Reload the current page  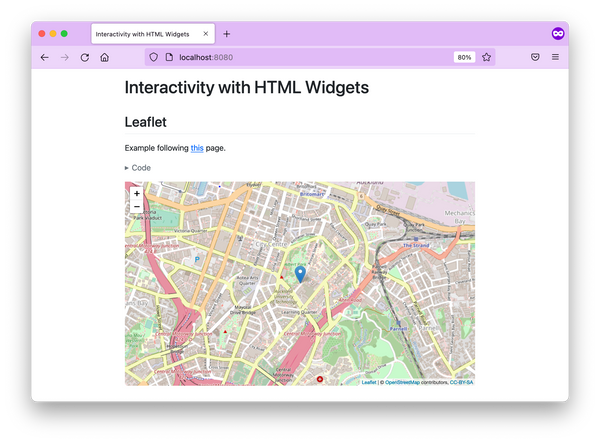coord(85,58)
